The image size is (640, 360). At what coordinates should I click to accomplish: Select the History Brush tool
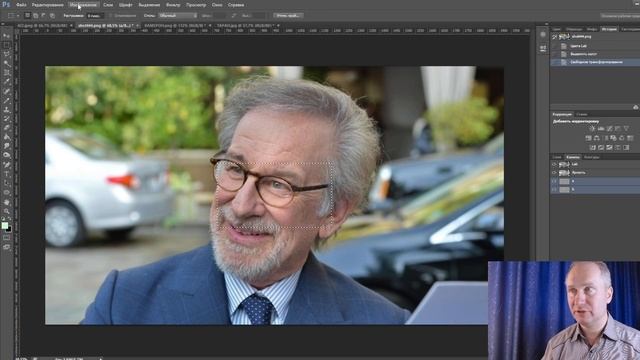coord(7,119)
